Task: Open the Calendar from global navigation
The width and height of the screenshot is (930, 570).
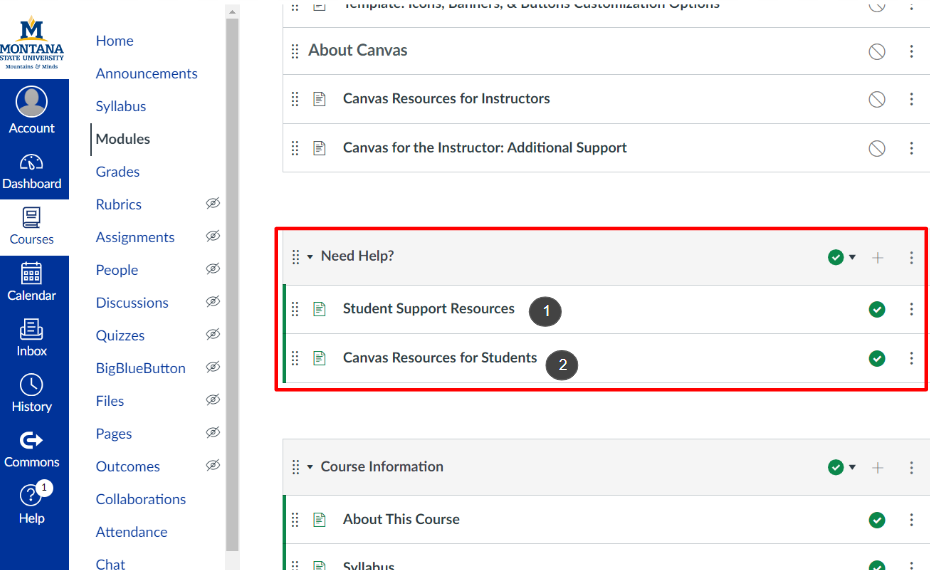Action: (x=31, y=282)
